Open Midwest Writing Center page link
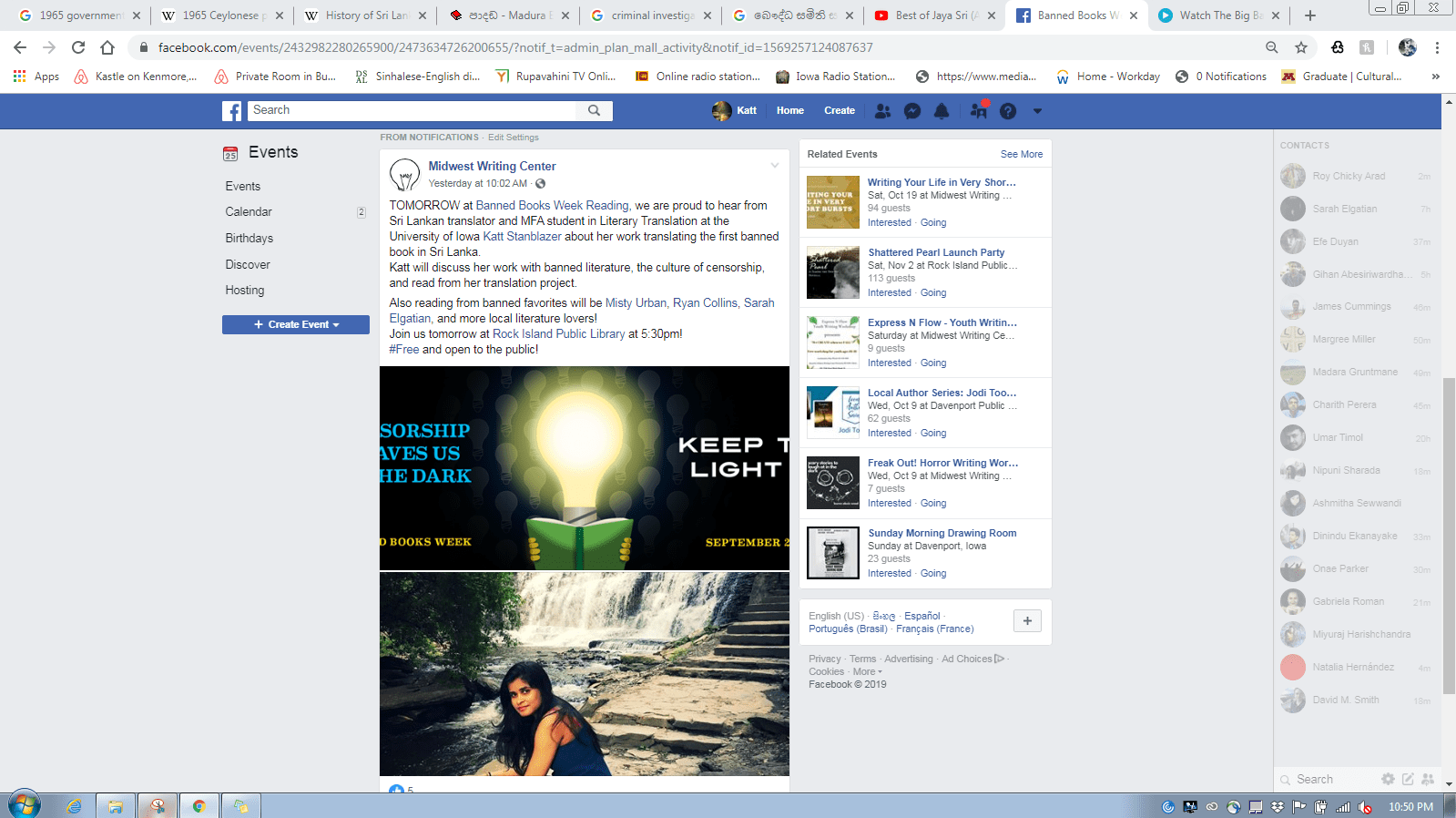 point(492,166)
